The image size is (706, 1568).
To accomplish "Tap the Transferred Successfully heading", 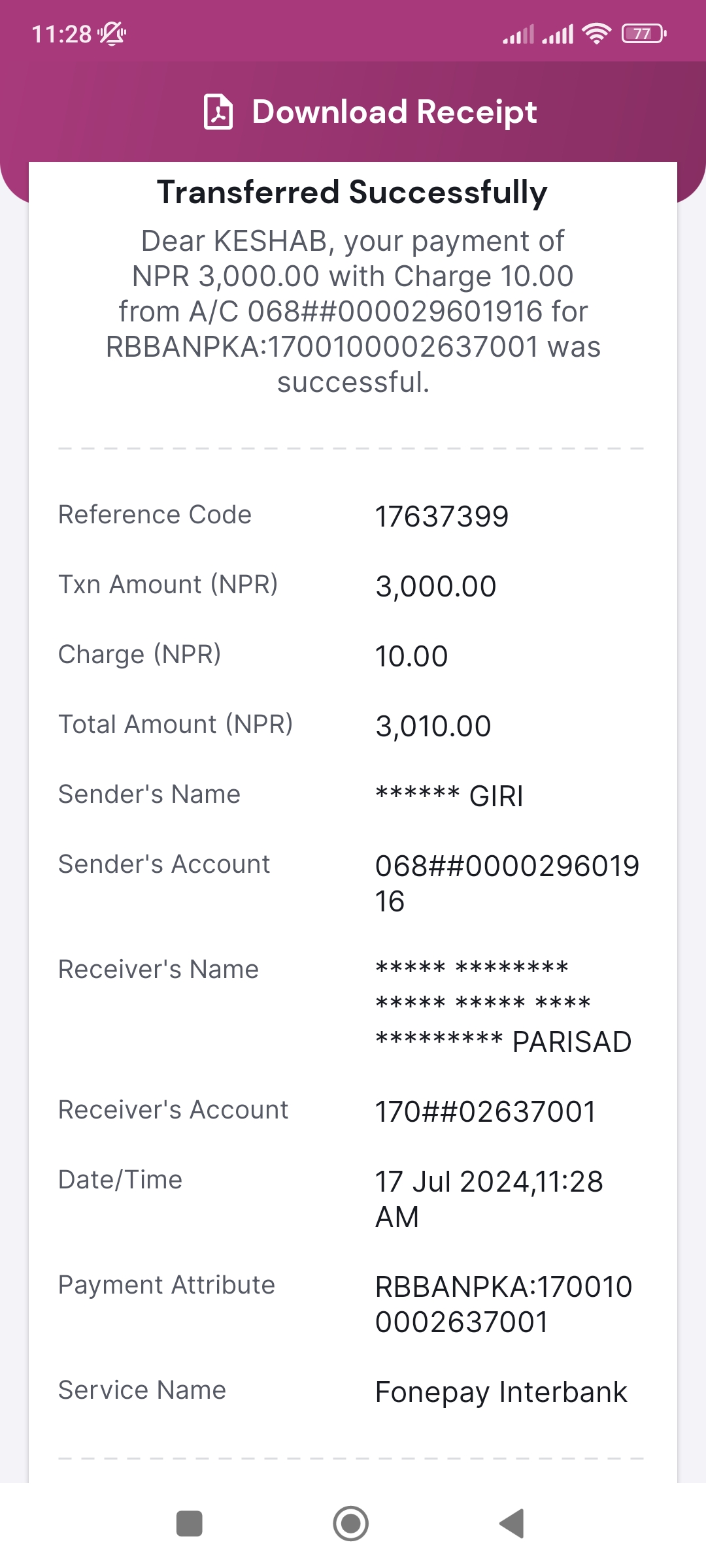I will 352,192.
